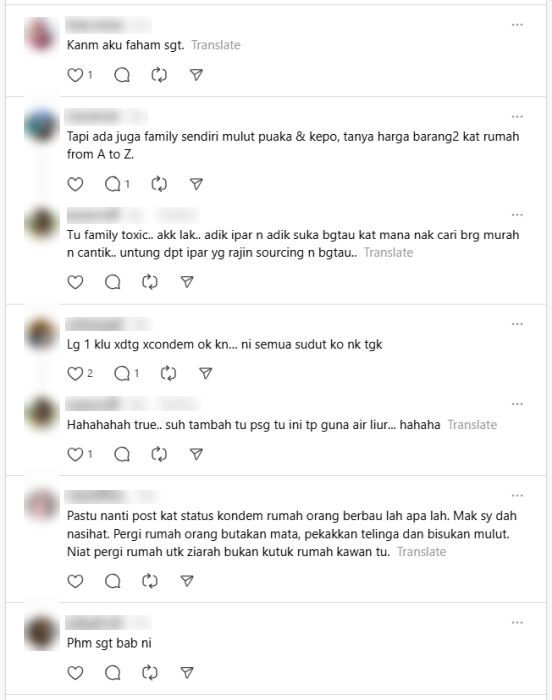This screenshot has width=552, height=700.
Task: Reply to the "Phm sgt bab ni" comment
Action: 113,673
